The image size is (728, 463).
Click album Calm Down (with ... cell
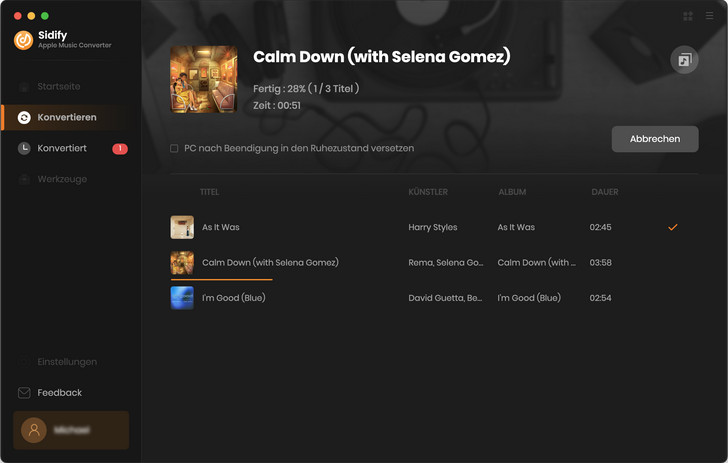click(x=537, y=262)
